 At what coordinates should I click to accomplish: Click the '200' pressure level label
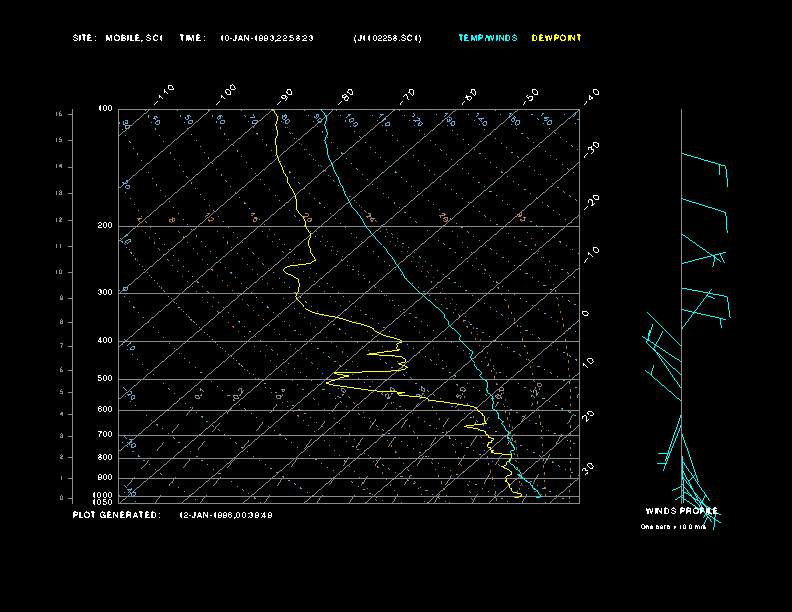pyautogui.click(x=105, y=225)
